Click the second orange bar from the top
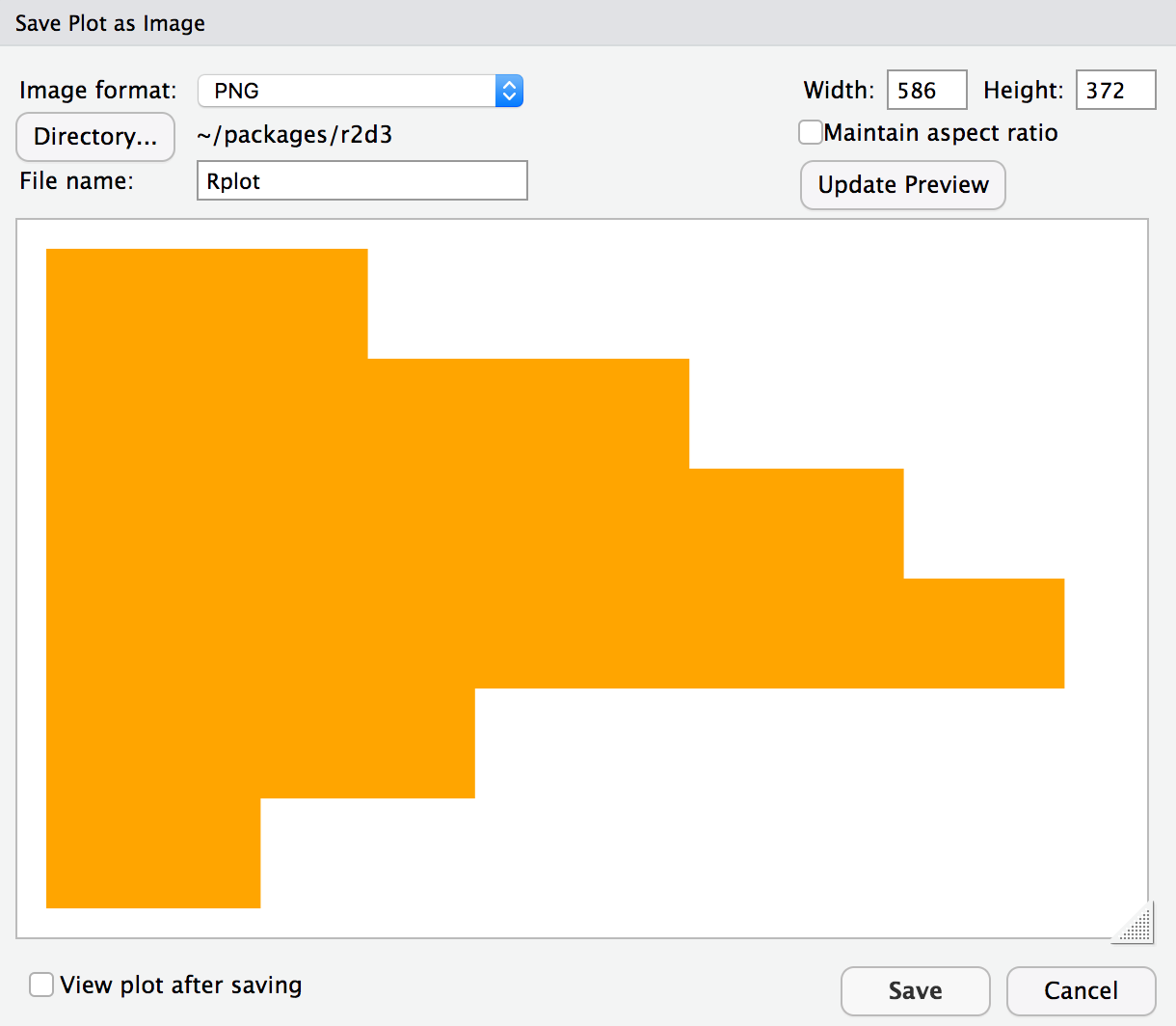The image size is (1176, 1026). (366, 414)
